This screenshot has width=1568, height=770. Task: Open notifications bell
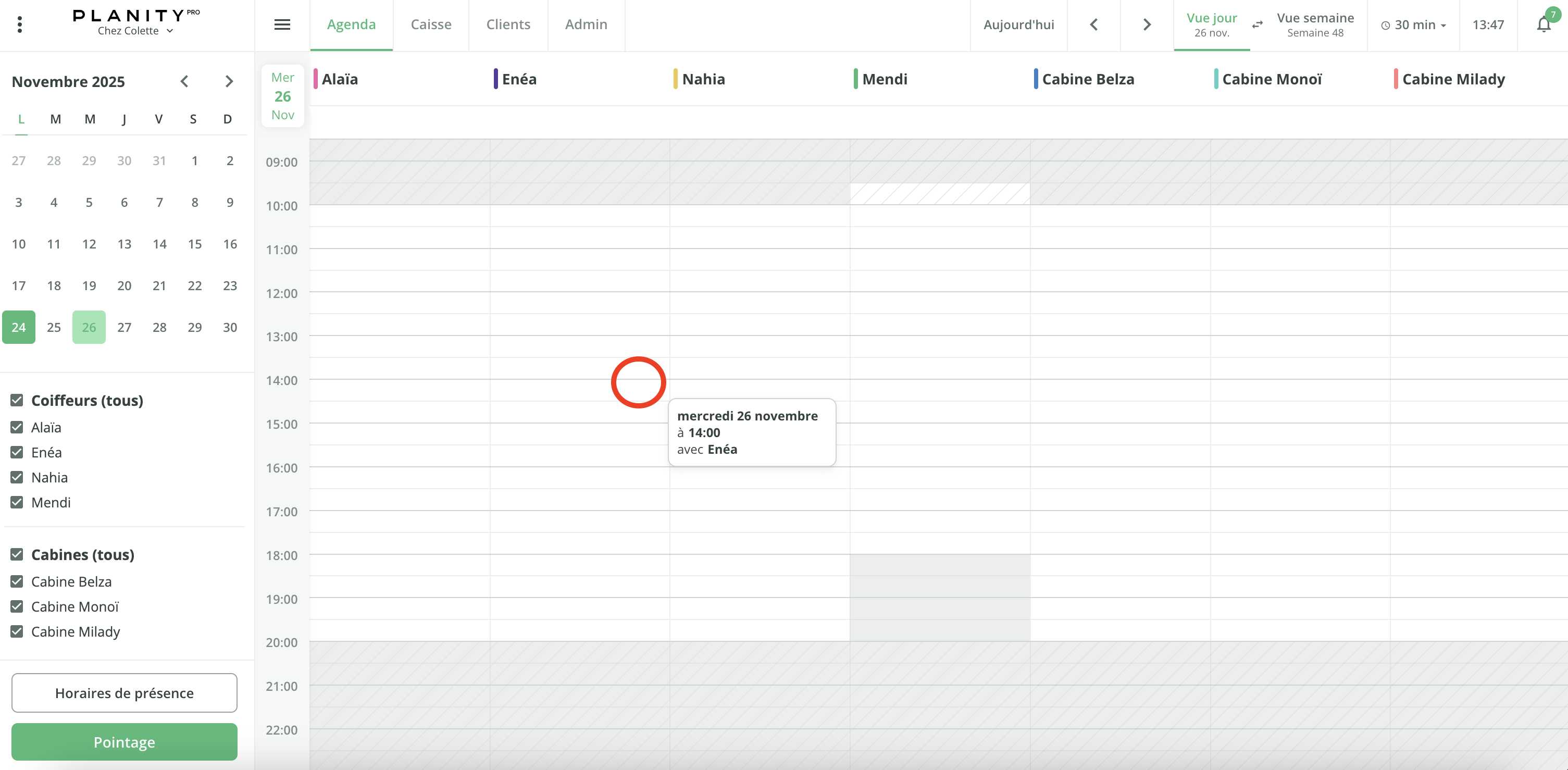(x=1543, y=24)
